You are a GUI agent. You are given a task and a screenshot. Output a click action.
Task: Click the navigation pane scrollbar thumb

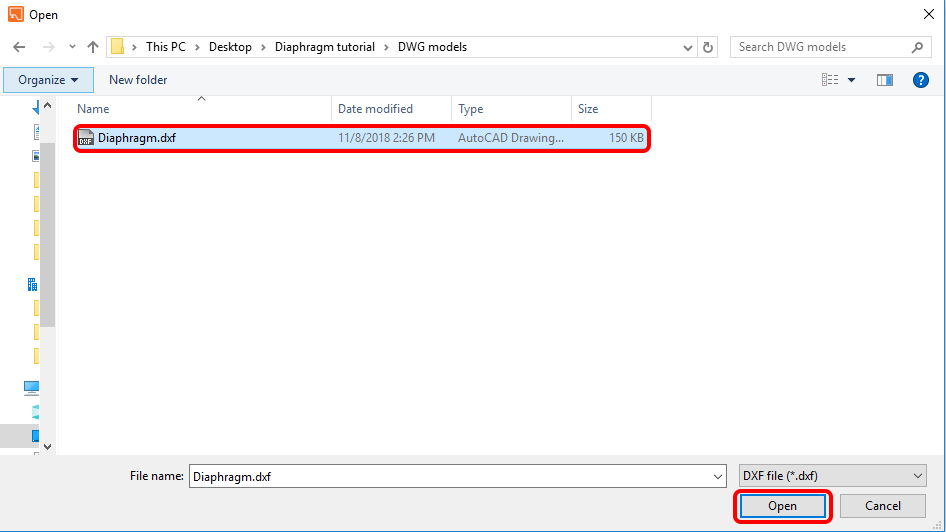[48, 234]
